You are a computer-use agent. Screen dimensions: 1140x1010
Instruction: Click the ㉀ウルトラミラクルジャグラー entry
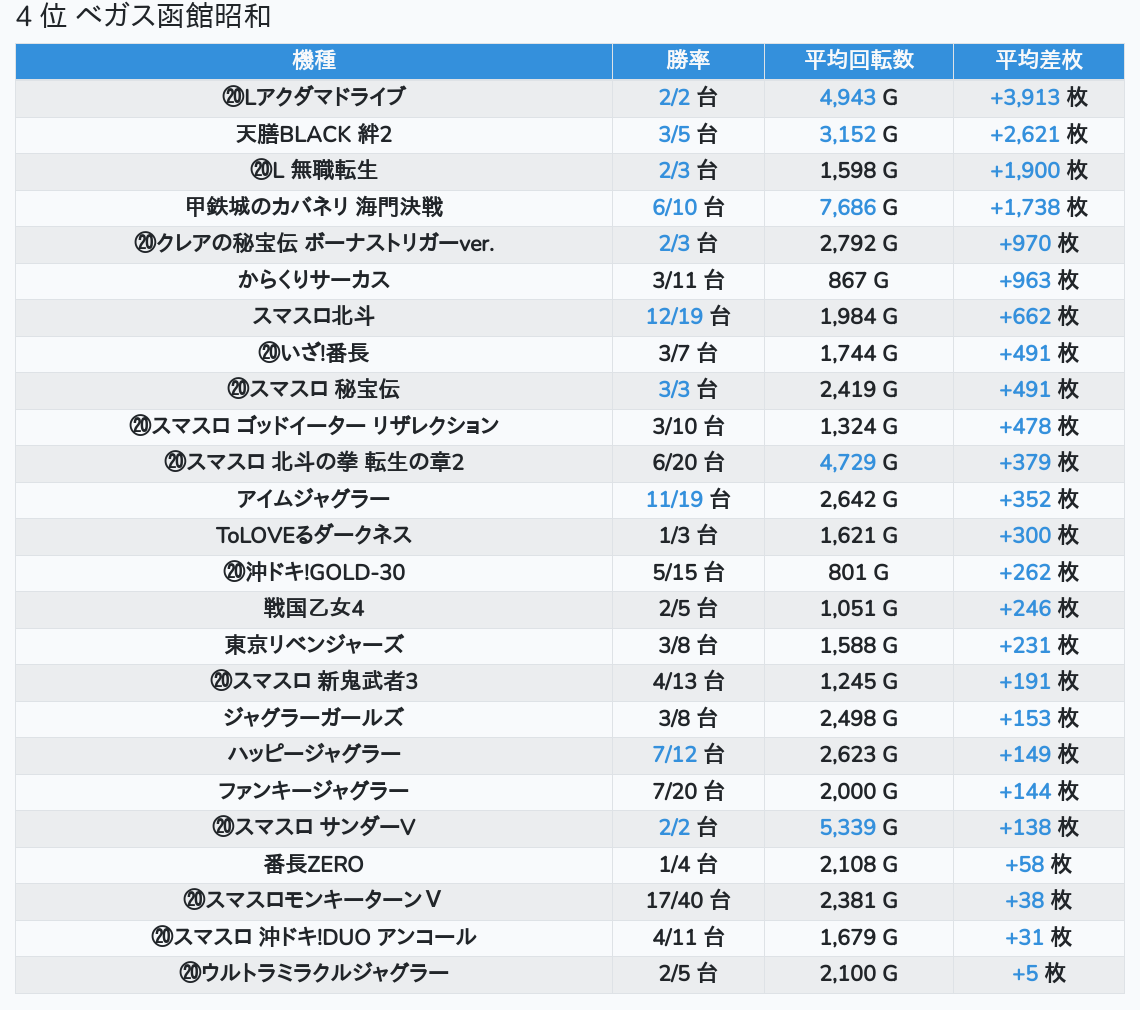pyautogui.click(x=313, y=973)
